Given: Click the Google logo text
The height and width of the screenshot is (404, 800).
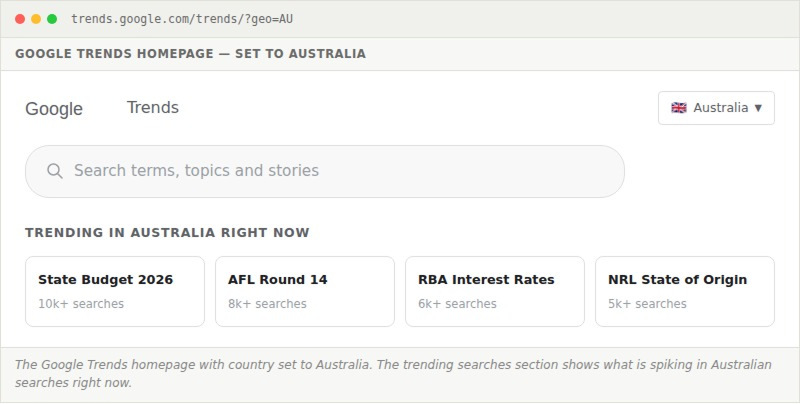Looking at the screenshot, I should click(x=54, y=109).
